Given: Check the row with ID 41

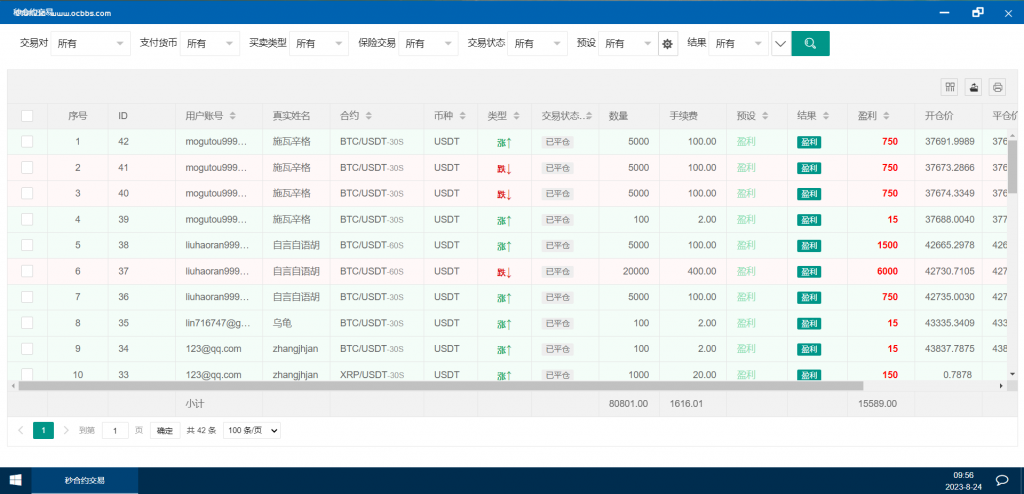Looking at the screenshot, I should [27, 167].
